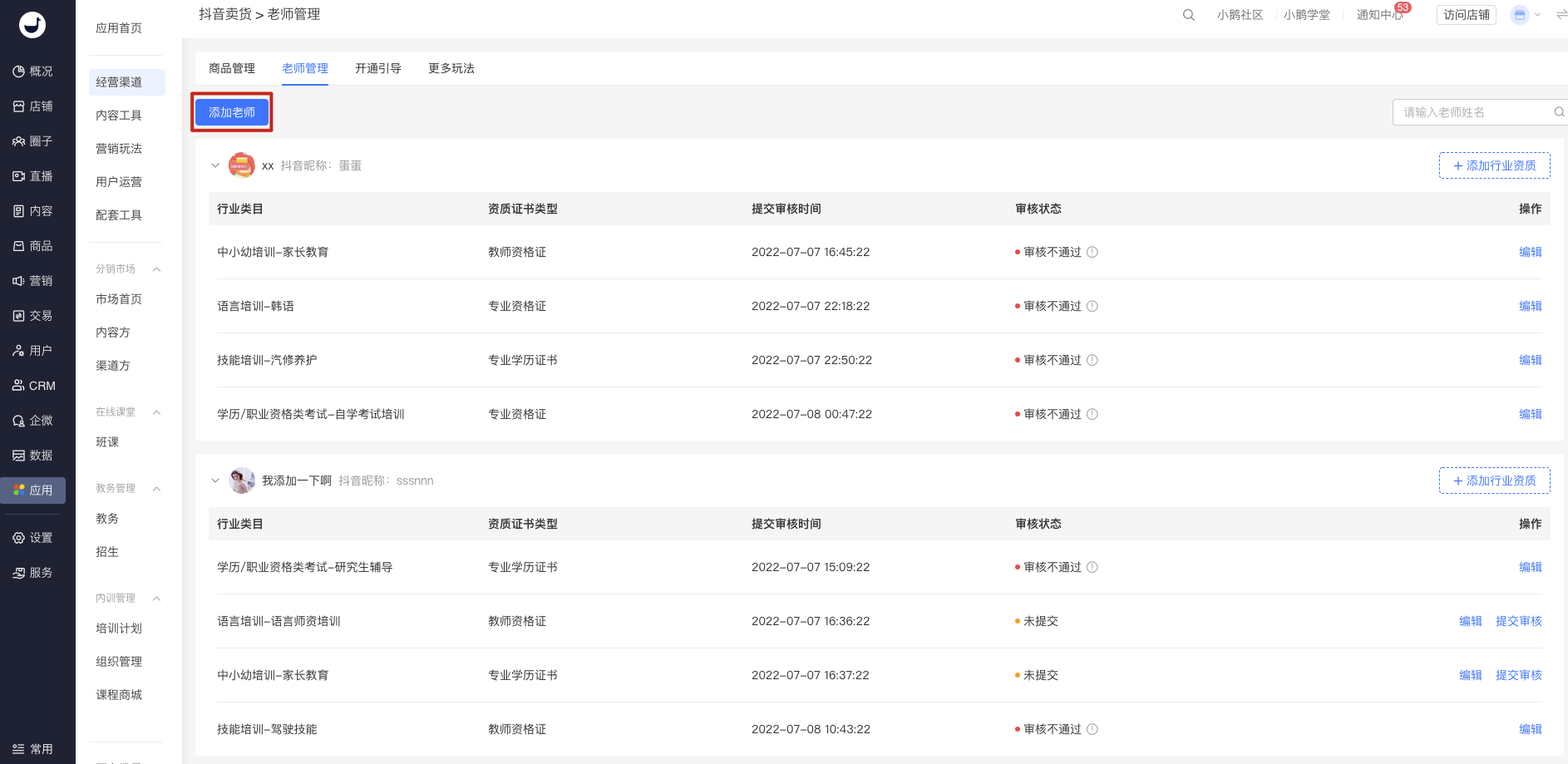
Task: Click the 访问店铺 button
Action: click(1466, 15)
